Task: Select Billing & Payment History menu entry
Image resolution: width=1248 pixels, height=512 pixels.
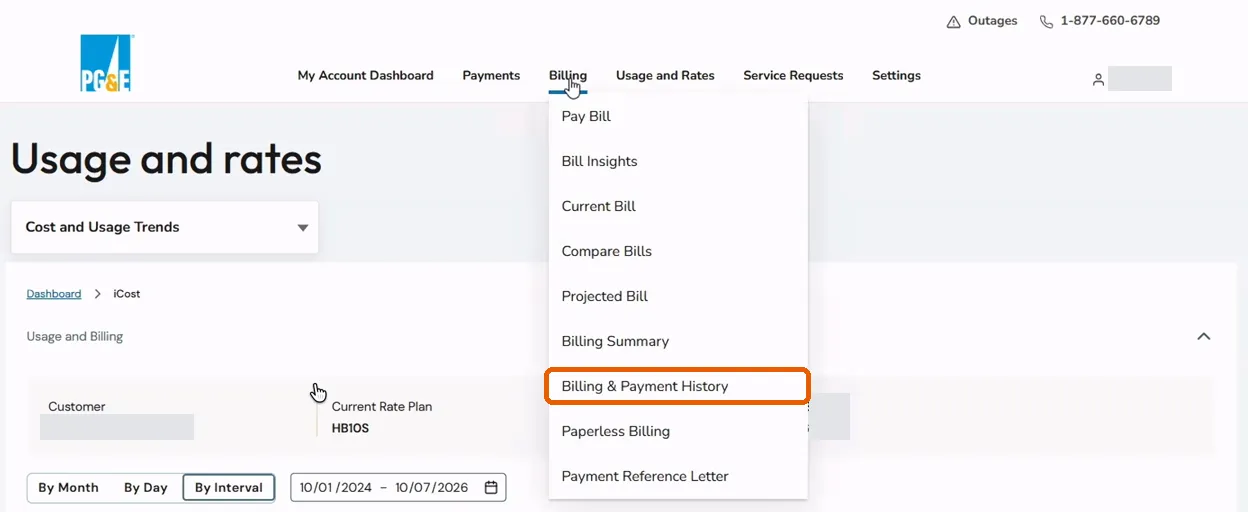Action: click(x=677, y=386)
